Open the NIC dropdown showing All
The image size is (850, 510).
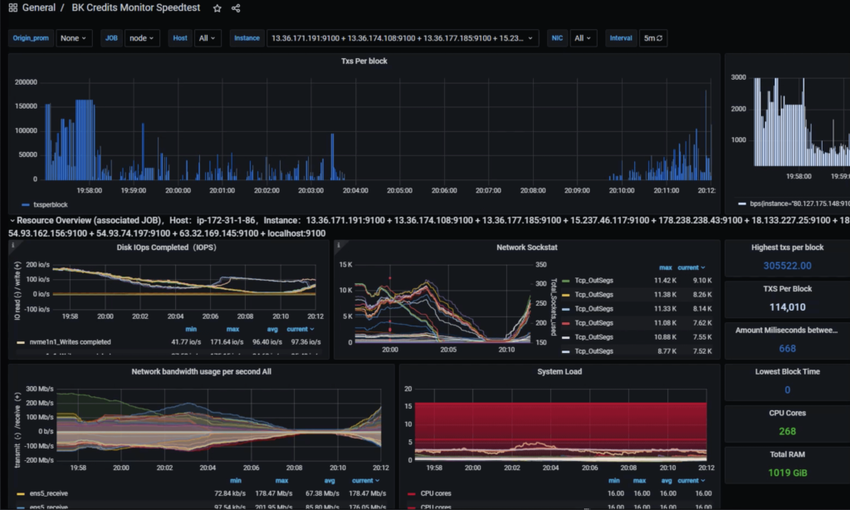click(x=584, y=39)
